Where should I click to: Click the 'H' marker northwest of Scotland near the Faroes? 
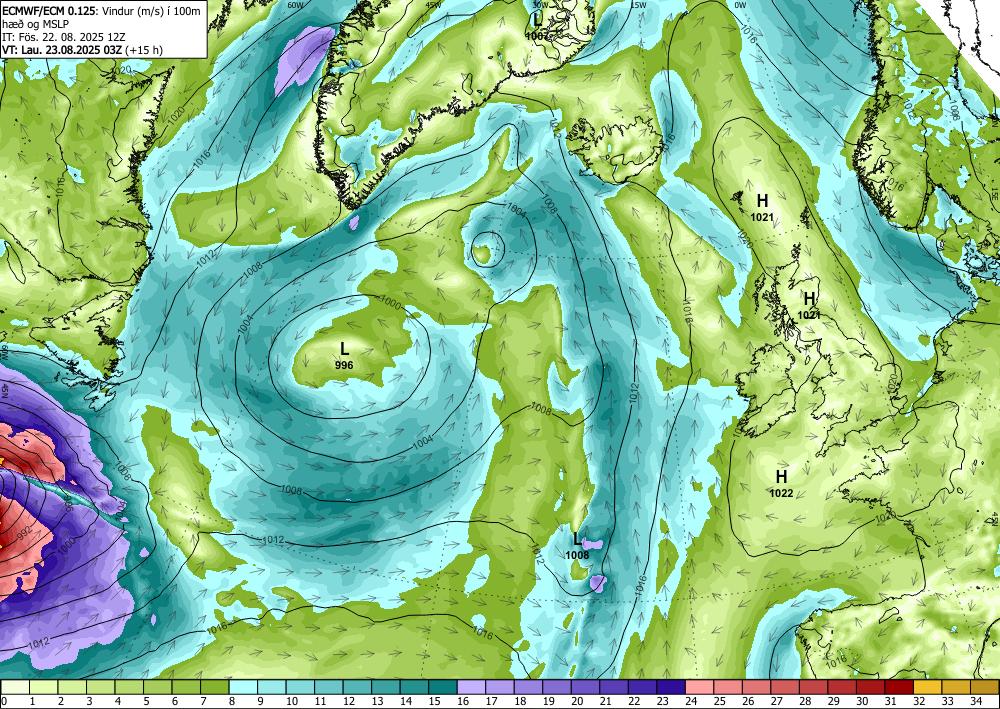click(762, 201)
